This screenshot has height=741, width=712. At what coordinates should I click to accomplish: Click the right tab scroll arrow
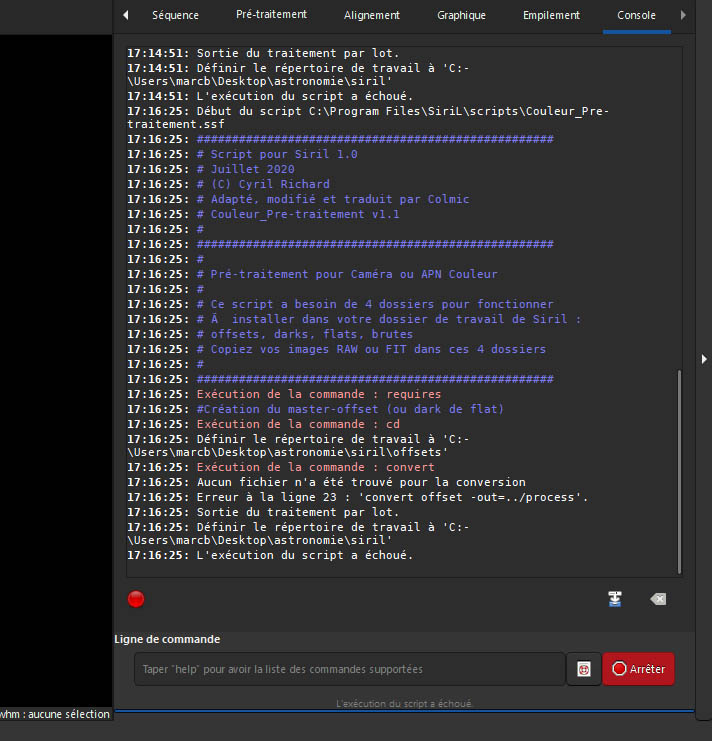(x=683, y=15)
